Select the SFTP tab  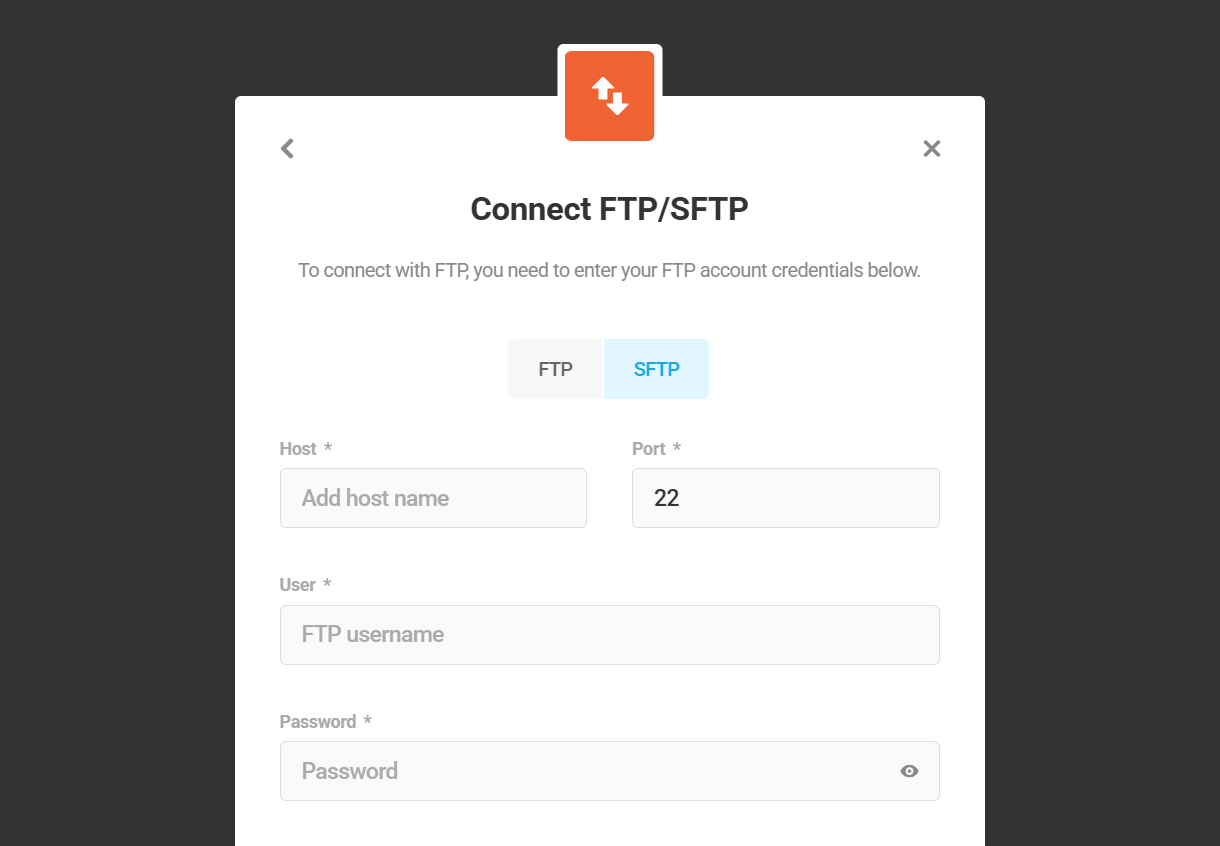pos(656,368)
